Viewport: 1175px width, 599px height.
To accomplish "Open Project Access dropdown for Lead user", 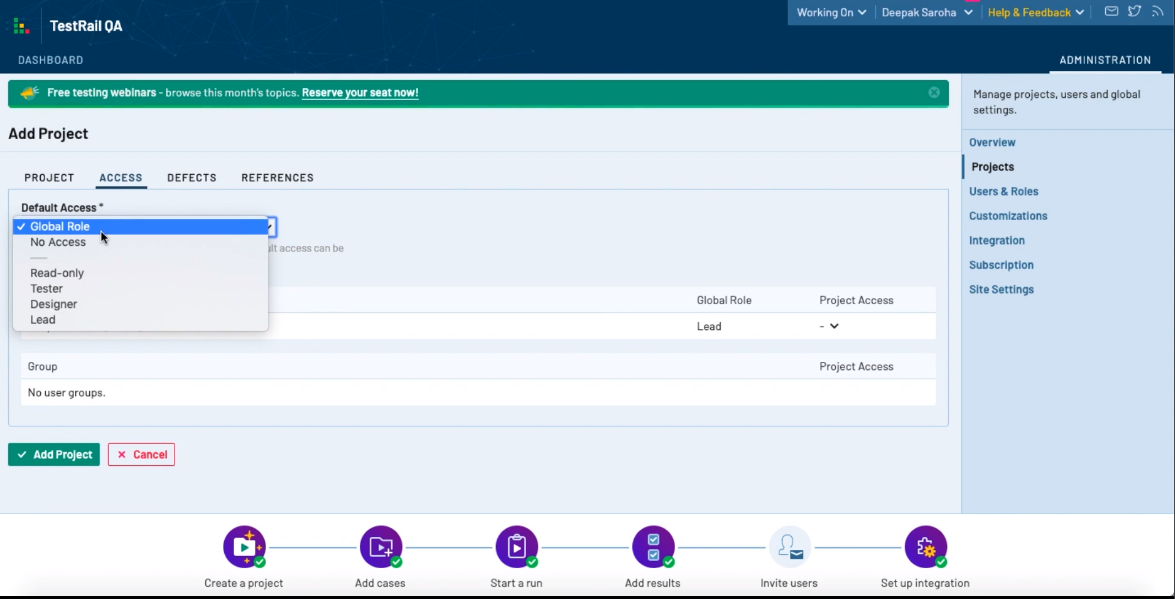I will point(829,326).
